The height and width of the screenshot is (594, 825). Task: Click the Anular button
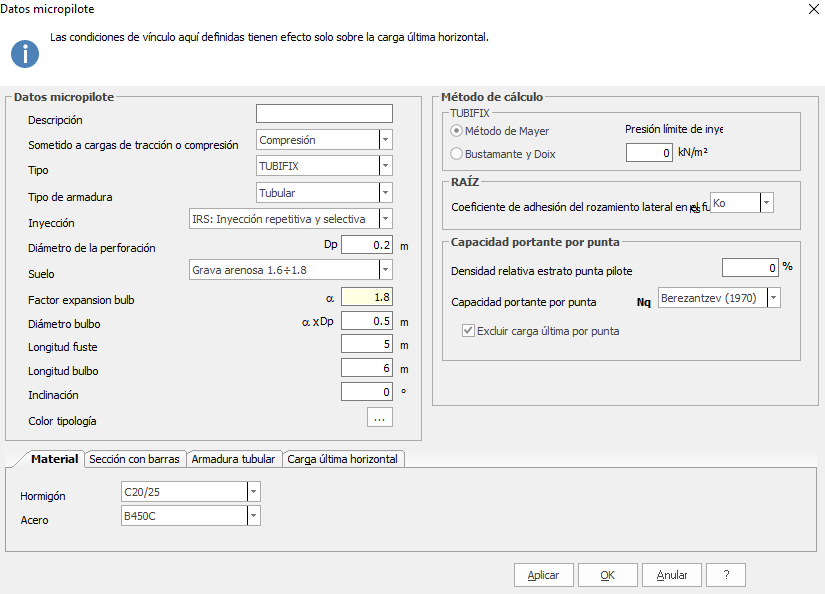[x=672, y=575]
